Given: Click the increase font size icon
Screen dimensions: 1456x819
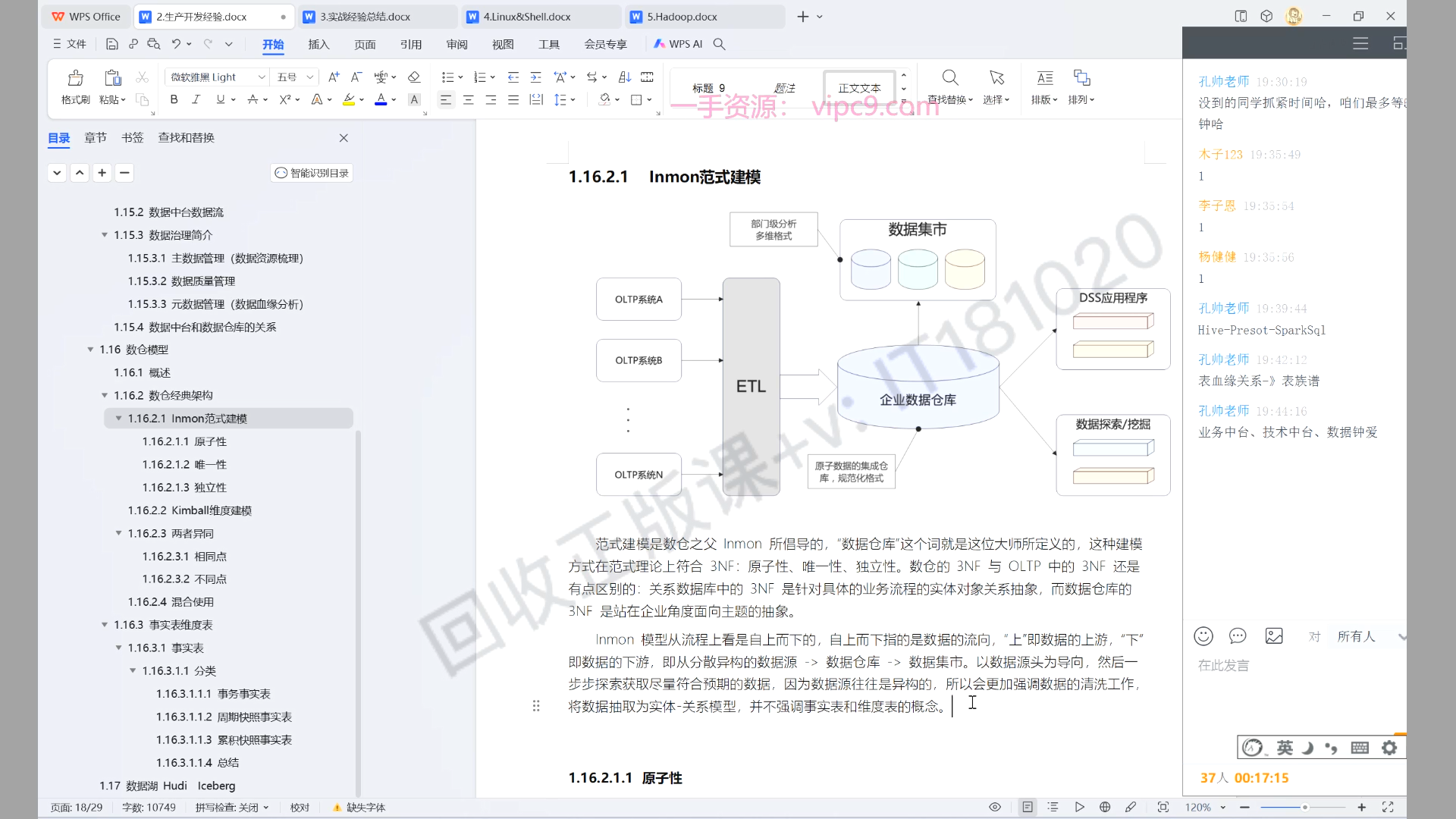Looking at the screenshot, I should (334, 77).
